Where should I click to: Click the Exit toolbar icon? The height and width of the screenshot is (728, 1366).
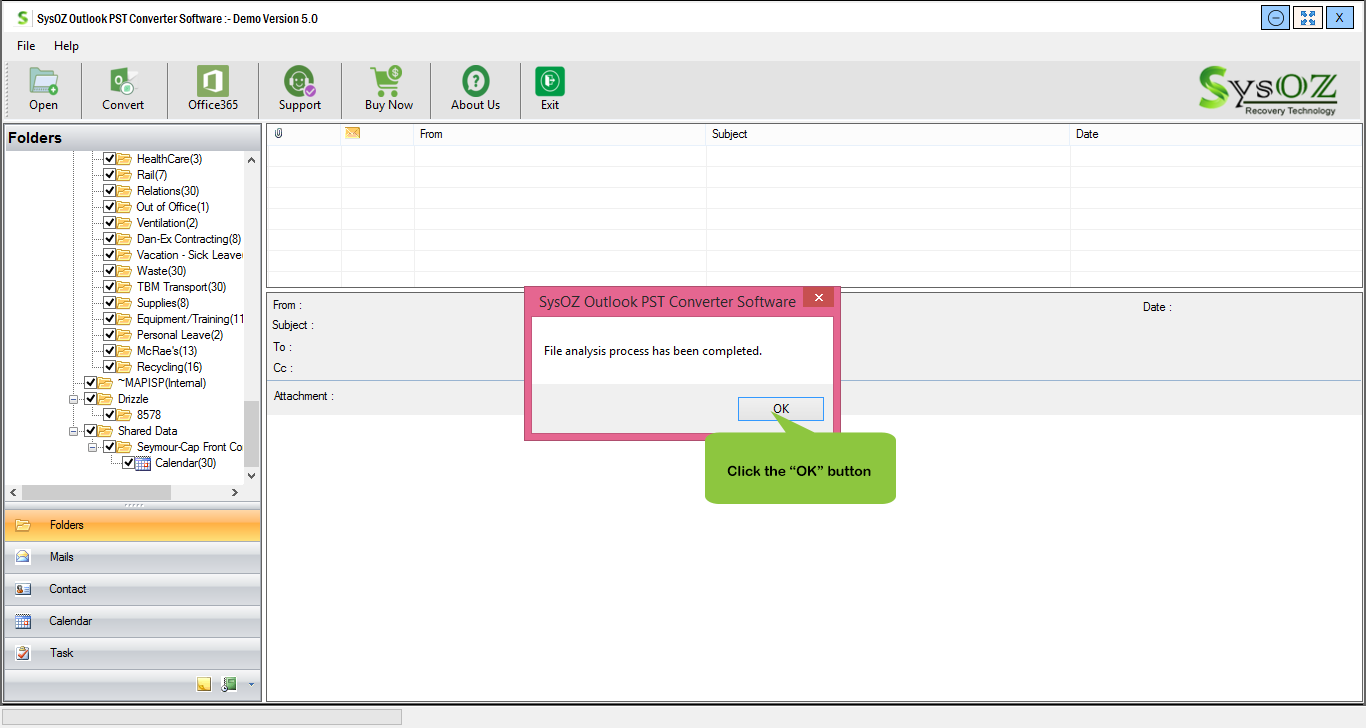pos(550,81)
